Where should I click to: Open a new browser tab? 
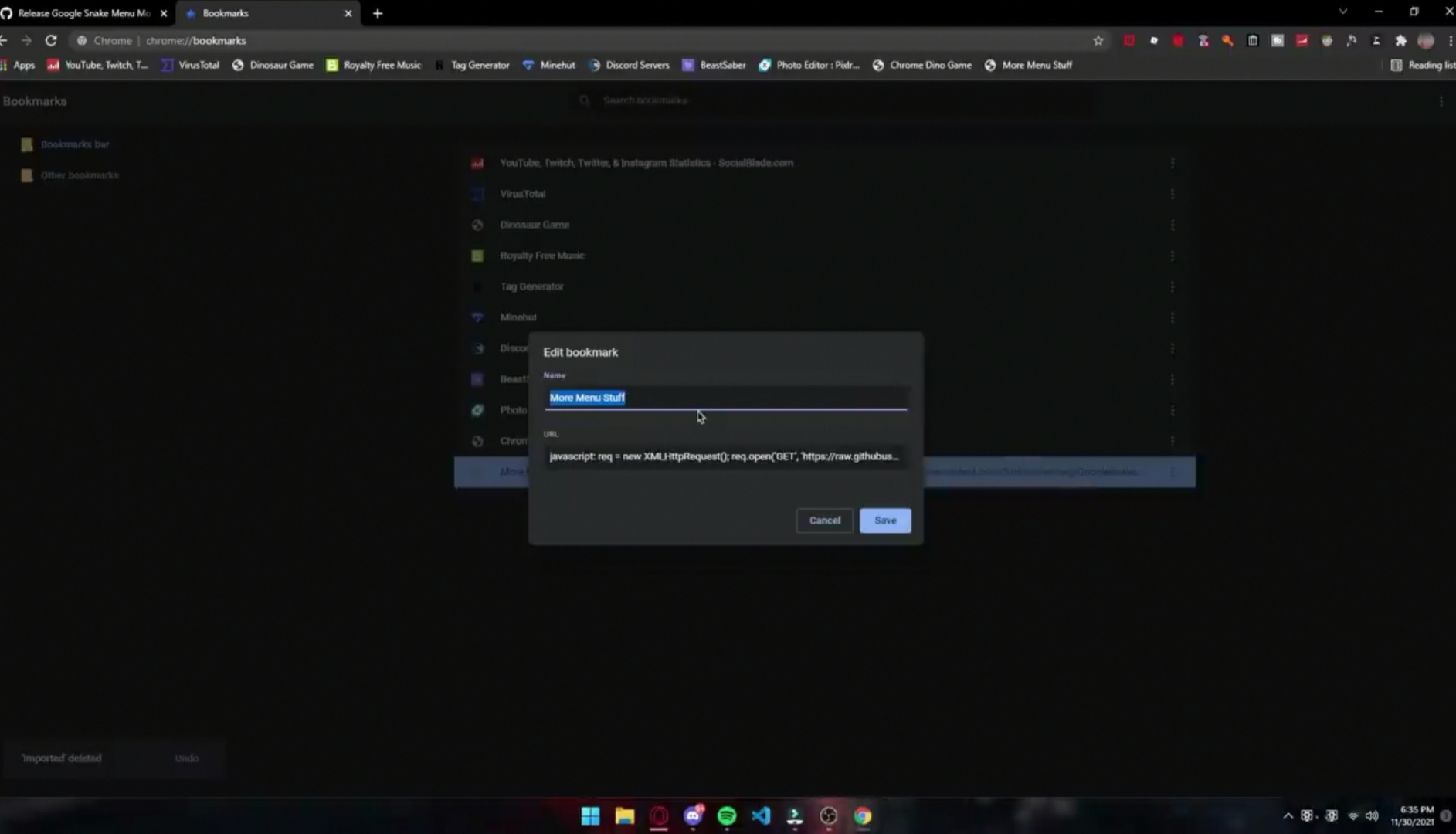pos(376,13)
